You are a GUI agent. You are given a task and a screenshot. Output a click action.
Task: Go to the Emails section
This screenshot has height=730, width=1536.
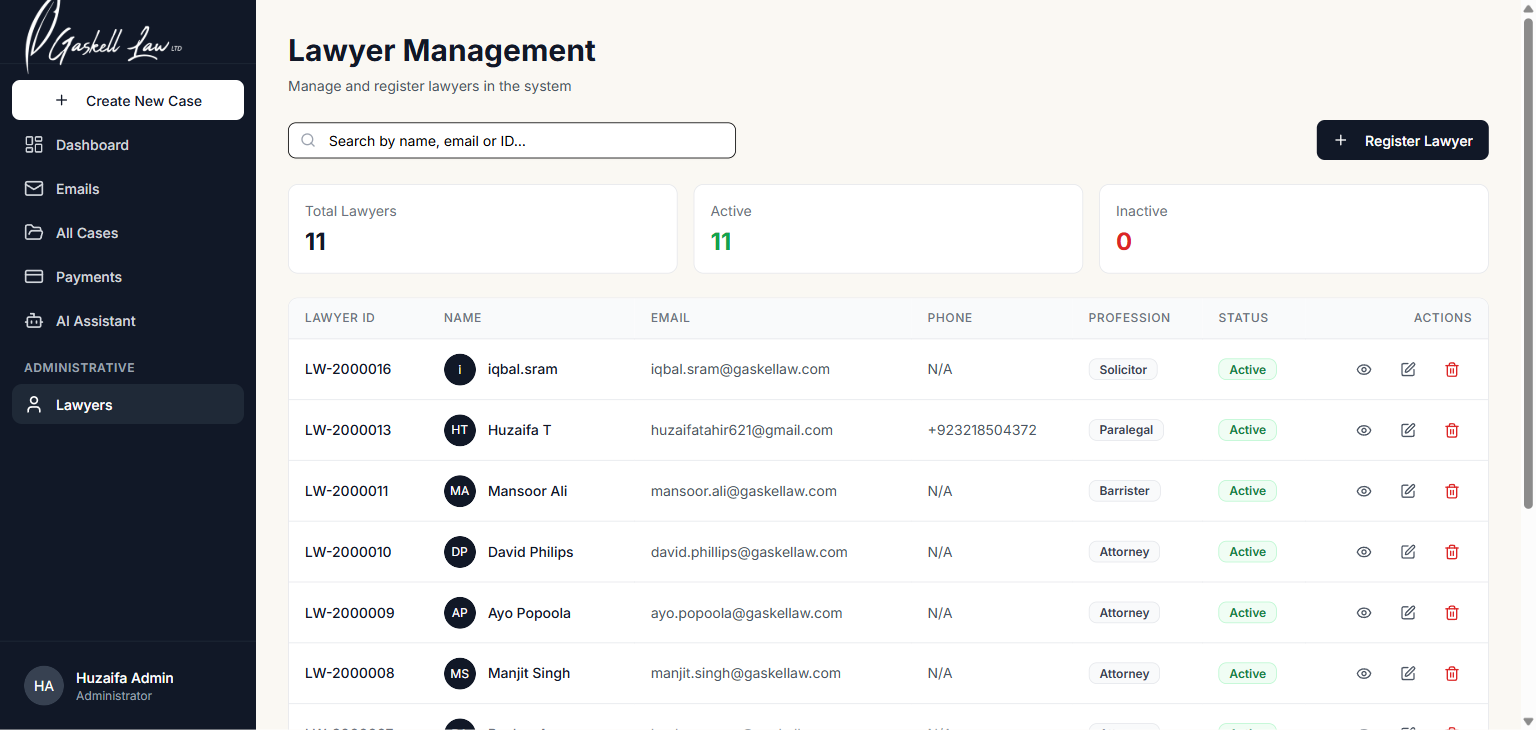77,189
